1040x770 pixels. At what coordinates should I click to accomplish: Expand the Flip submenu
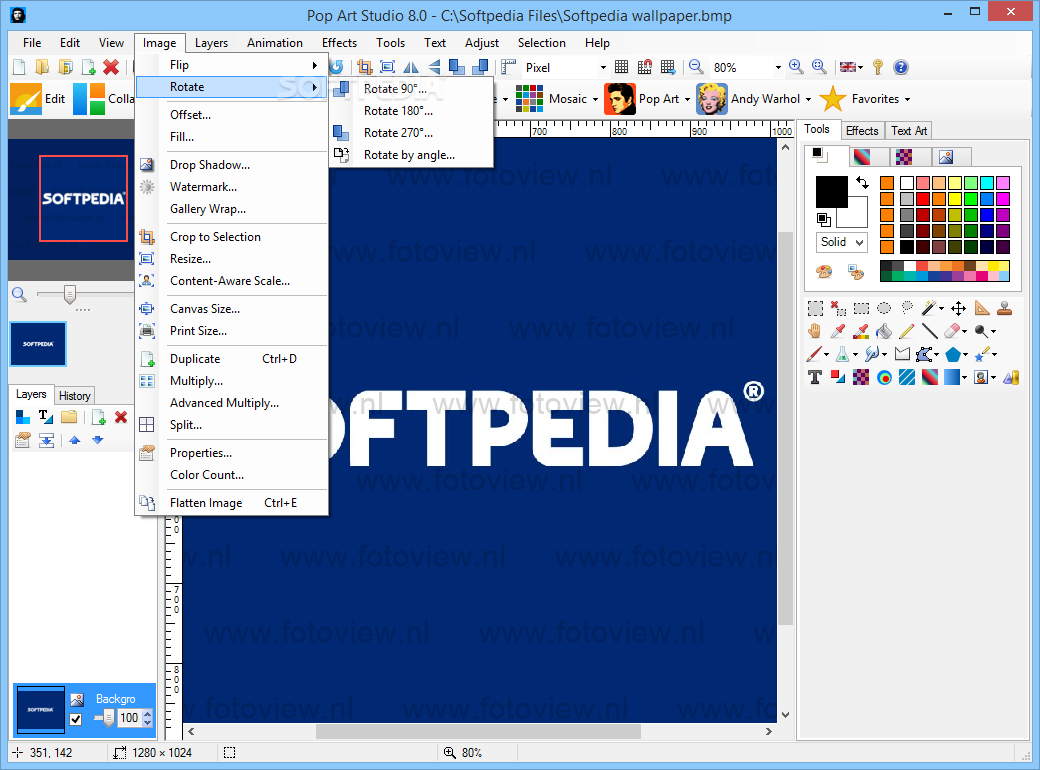231,65
